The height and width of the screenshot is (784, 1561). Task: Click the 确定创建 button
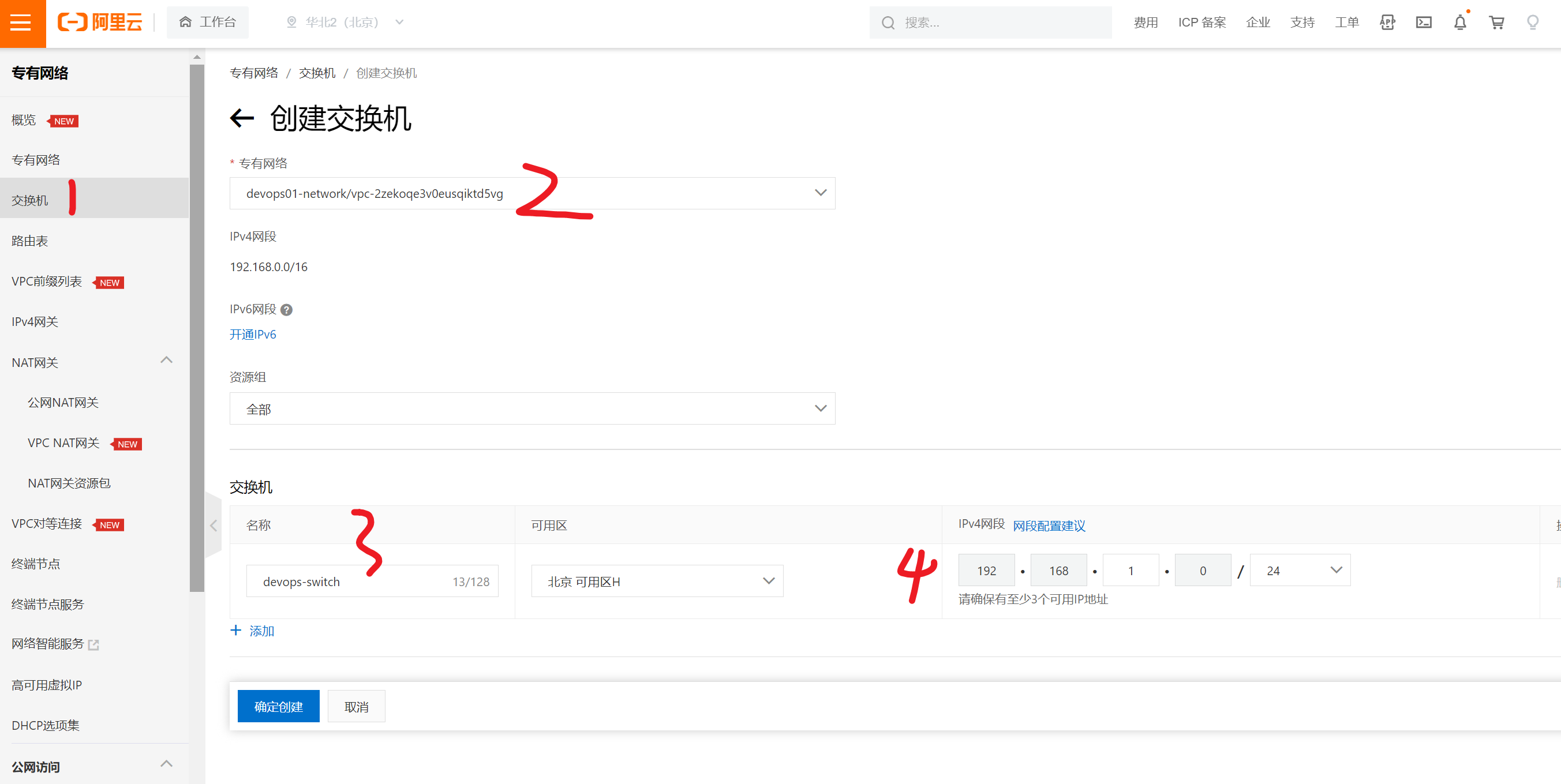[x=278, y=706]
